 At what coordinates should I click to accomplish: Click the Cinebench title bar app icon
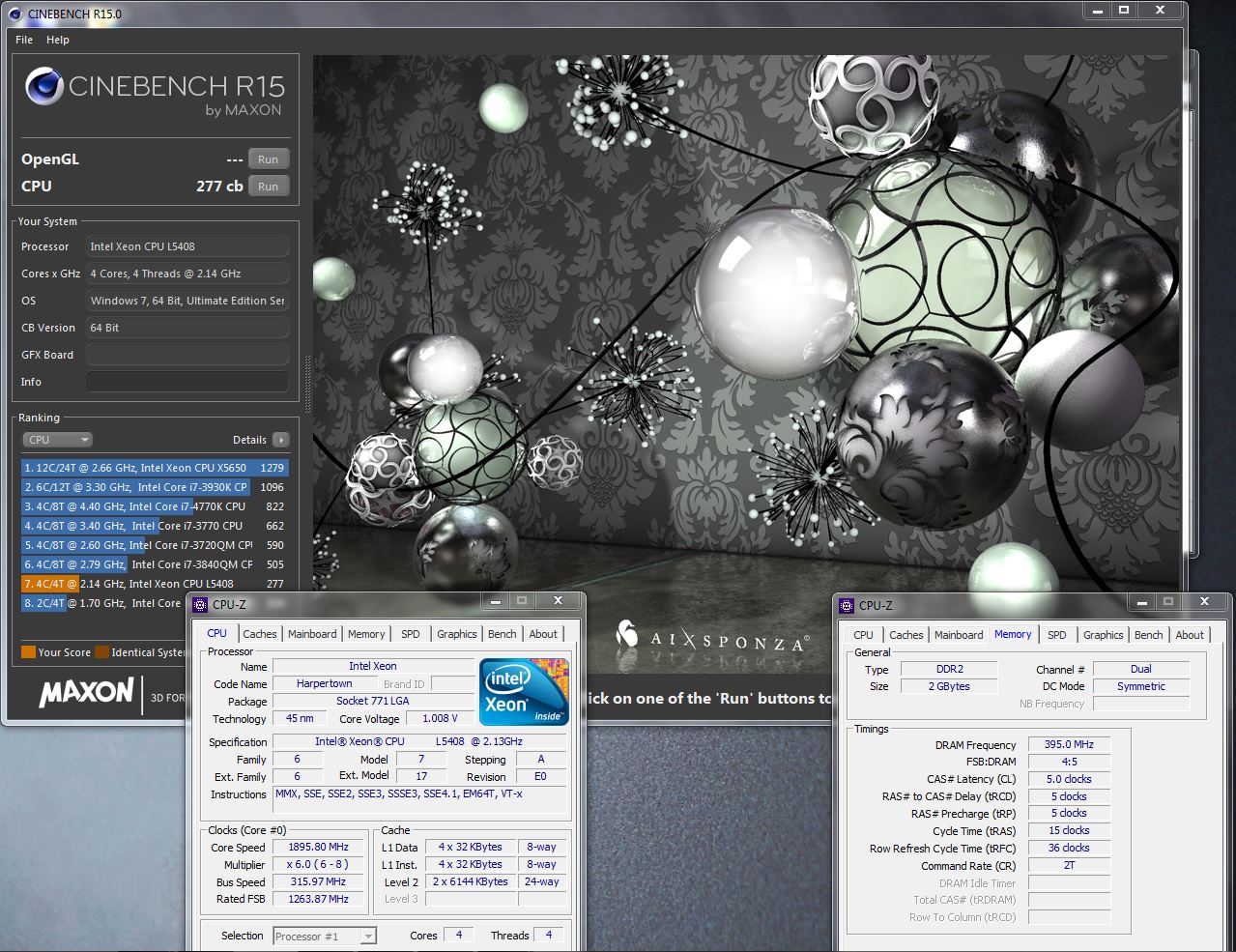tap(14, 14)
